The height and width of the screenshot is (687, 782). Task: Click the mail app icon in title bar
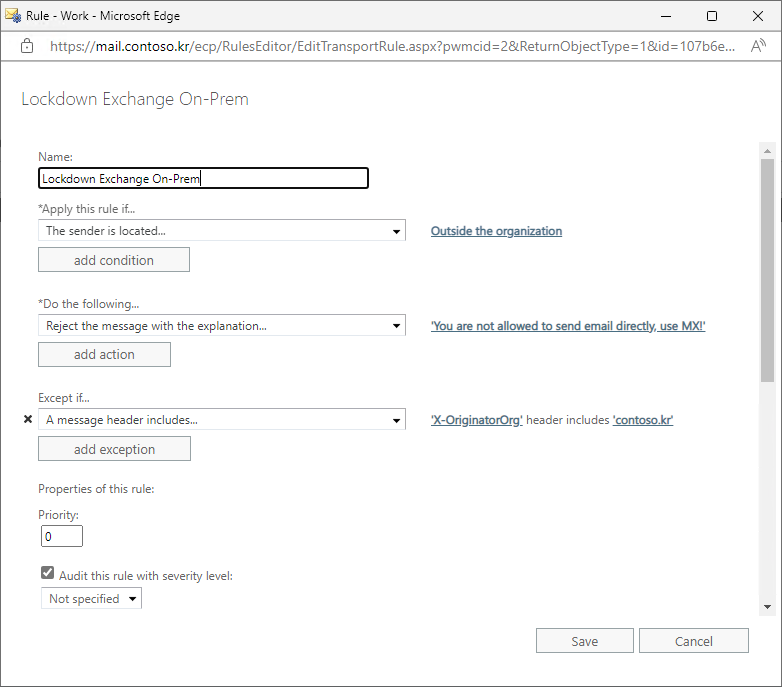[13, 15]
